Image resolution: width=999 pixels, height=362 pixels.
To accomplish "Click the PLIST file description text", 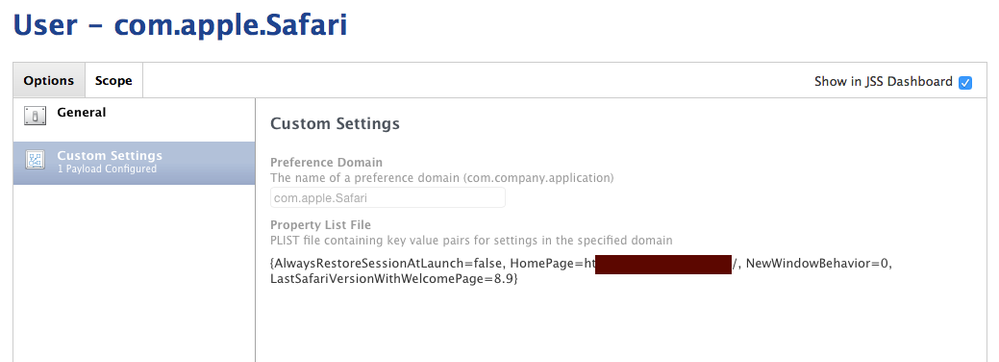I will [471, 240].
